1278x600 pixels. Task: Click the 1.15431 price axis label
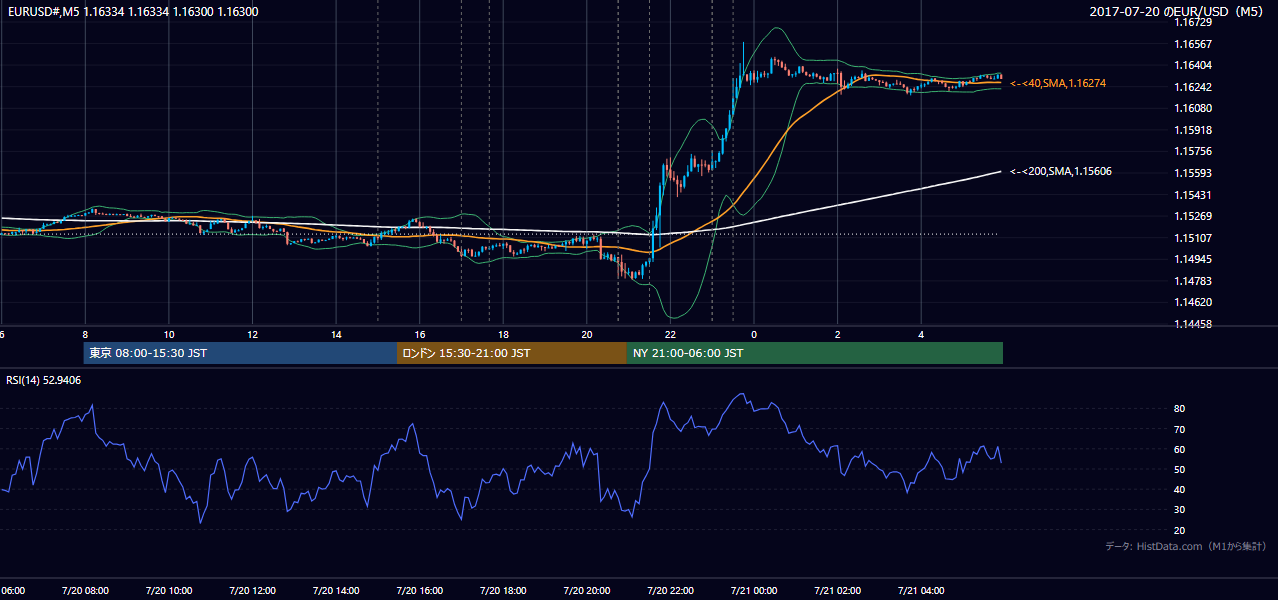coord(1195,195)
